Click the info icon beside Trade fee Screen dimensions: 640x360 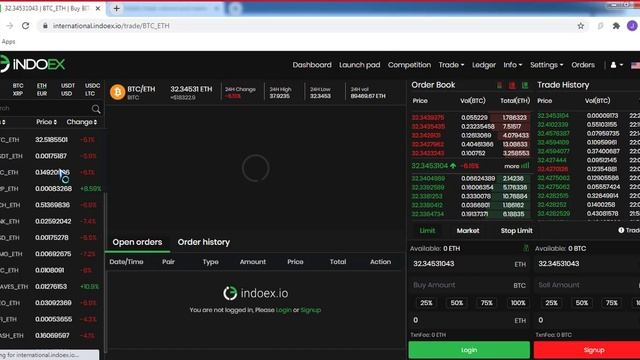point(621,231)
